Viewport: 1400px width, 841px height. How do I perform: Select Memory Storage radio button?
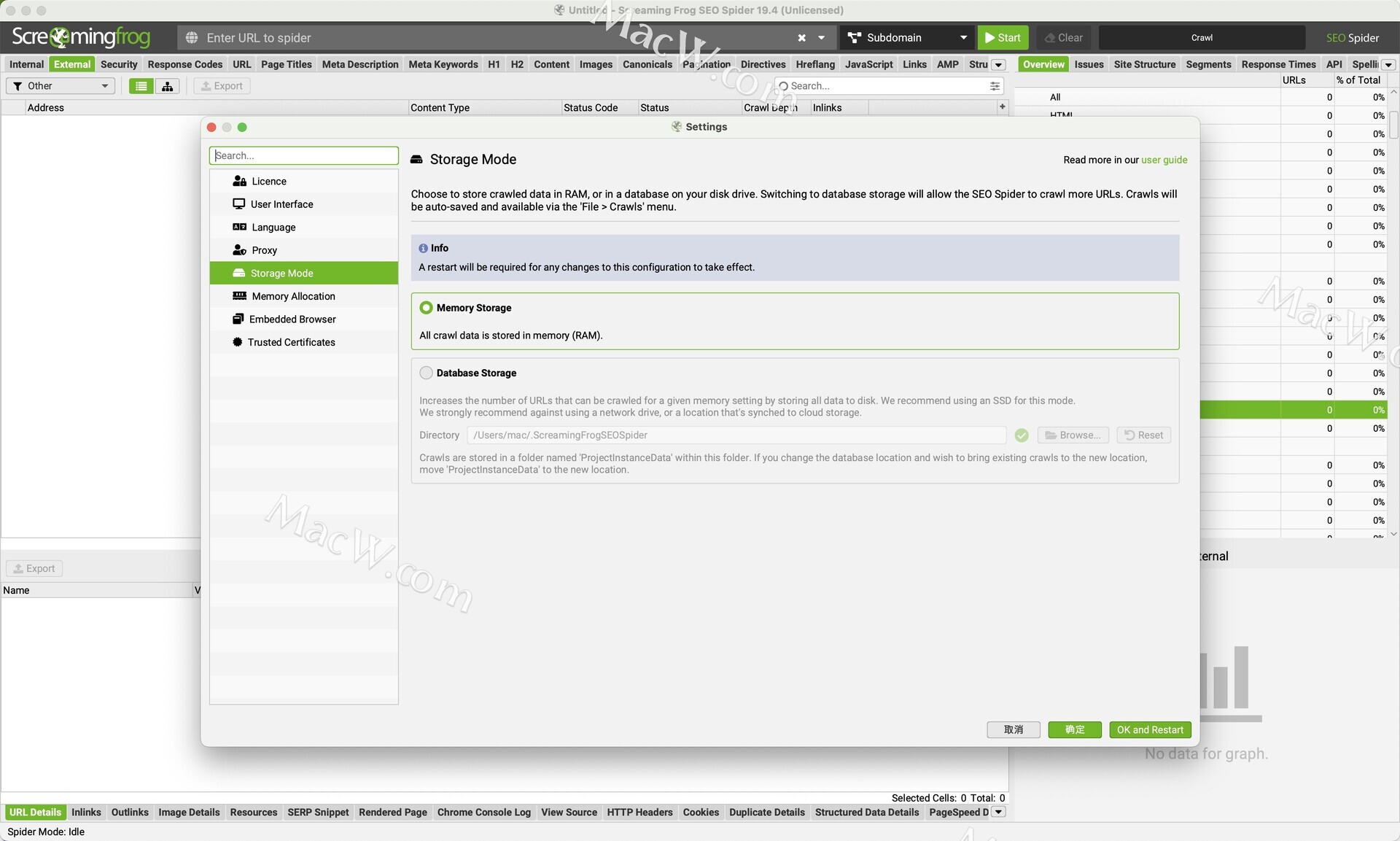click(x=426, y=308)
